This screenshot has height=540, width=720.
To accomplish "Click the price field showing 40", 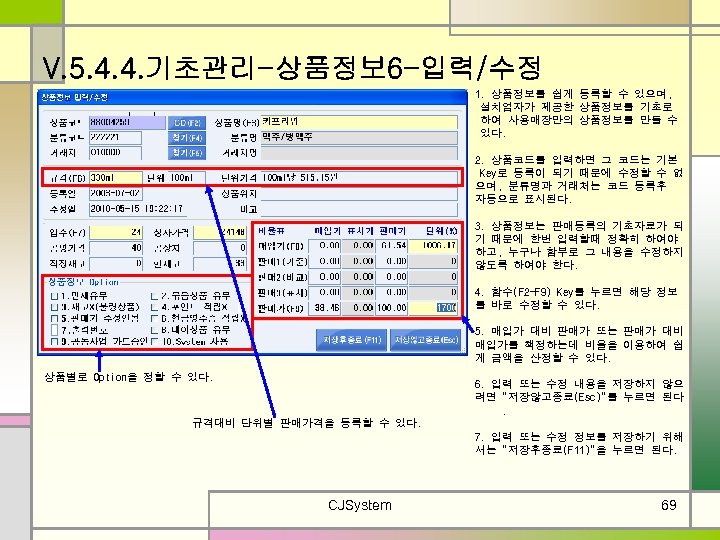I will (x=116, y=248).
